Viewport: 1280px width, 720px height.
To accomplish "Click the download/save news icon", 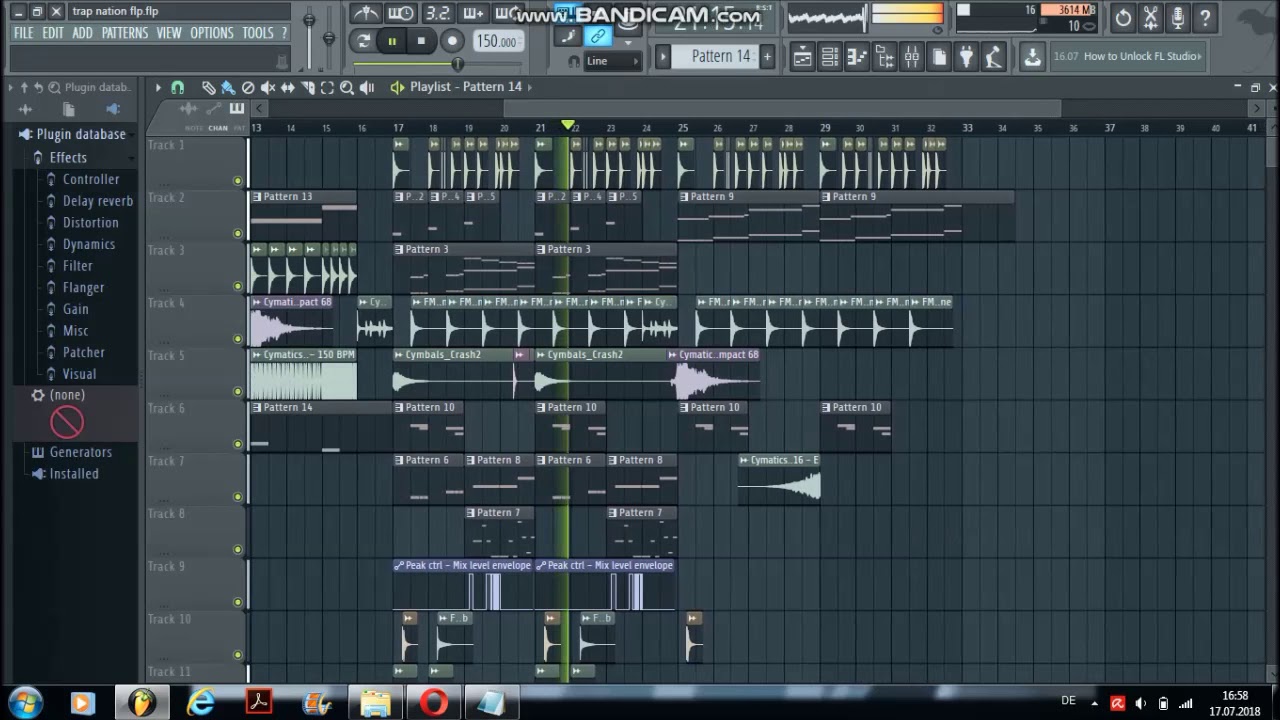I will point(1032,57).
